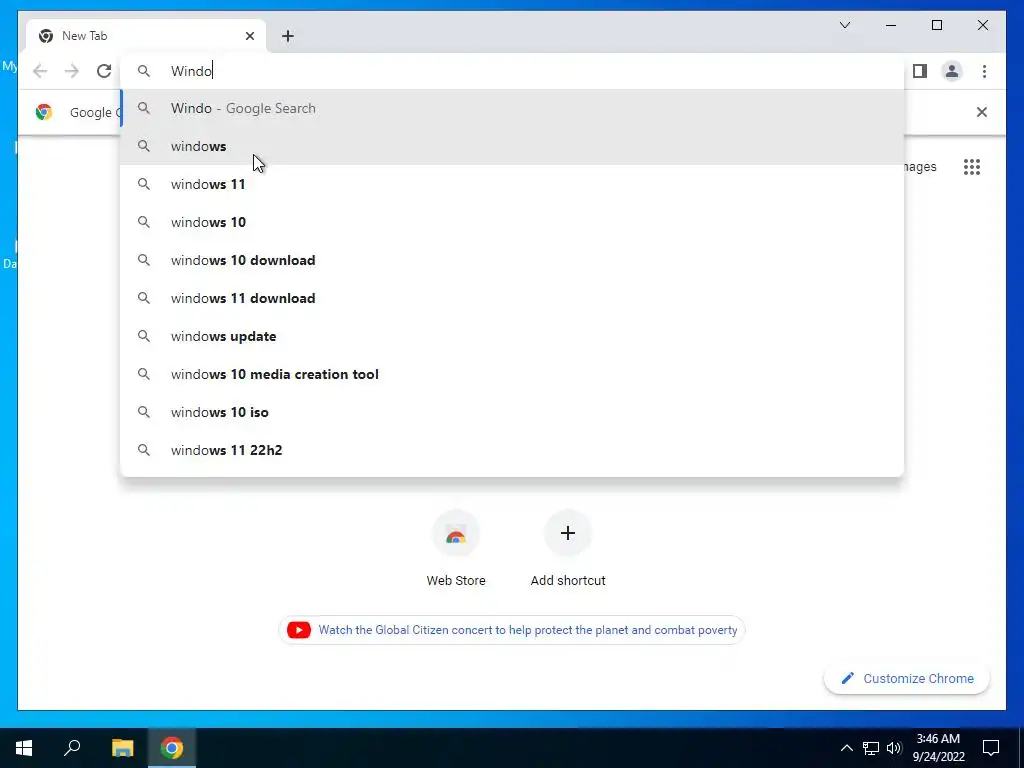The width and height of the screenshot is (1024, 768).
Task: Select the 'windows 11' suggestion
Action: click(x=513, y=184)
